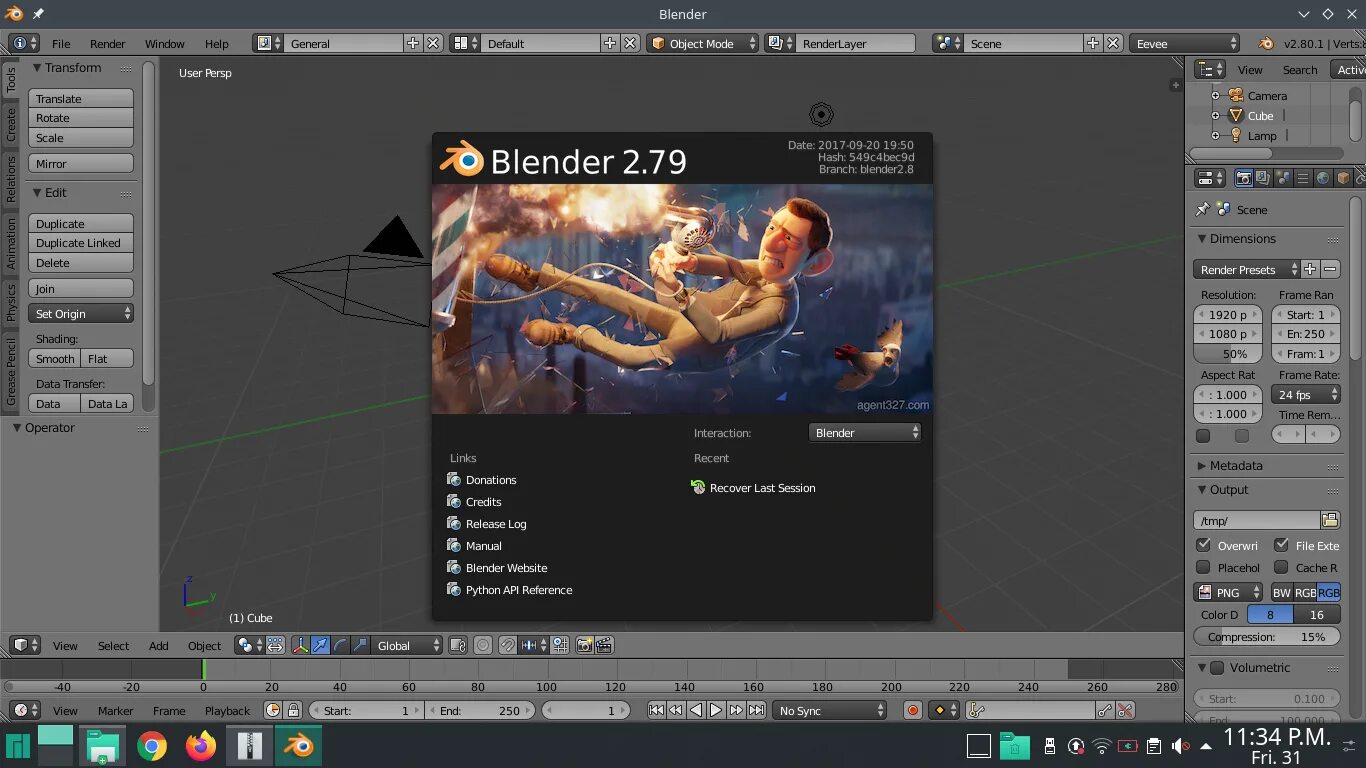Open the 24 fps frame rate dropdown
The width and height of the screenshot is (1366, 768).
1306,394
